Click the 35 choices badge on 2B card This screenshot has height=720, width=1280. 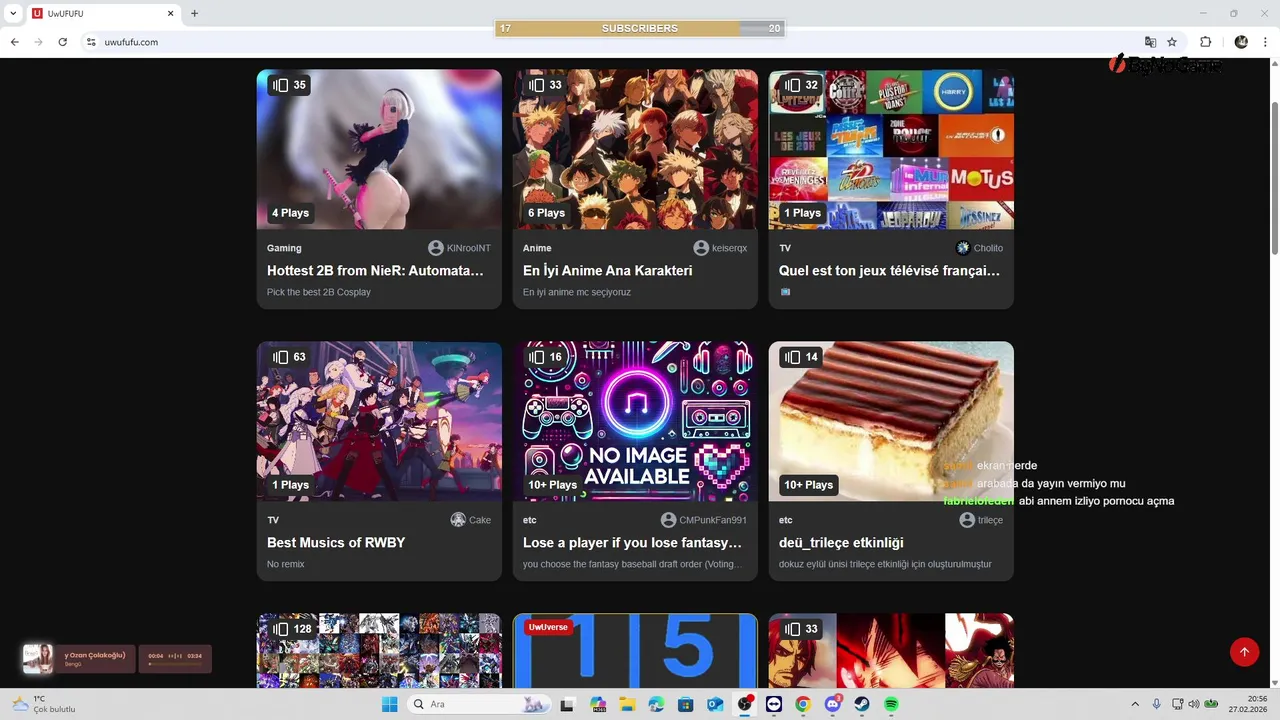pos(289,85)
